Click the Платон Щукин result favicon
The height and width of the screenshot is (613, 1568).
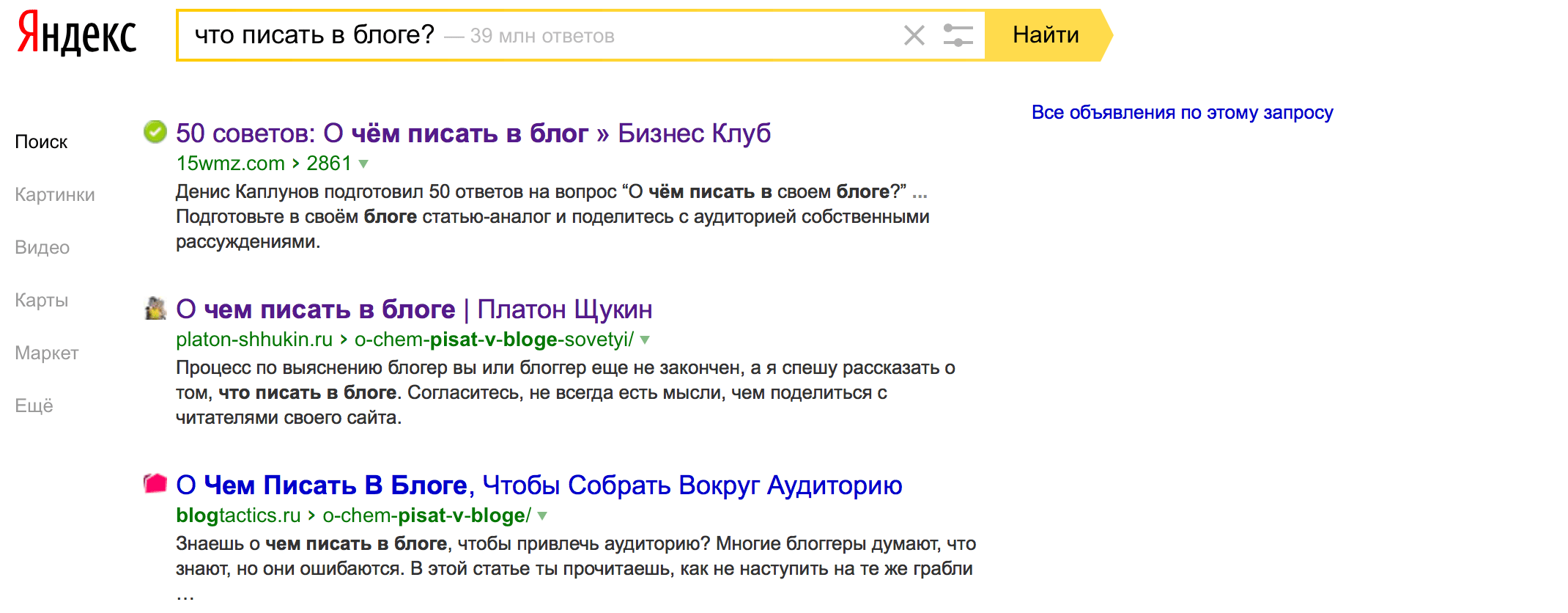coord(155,309)
